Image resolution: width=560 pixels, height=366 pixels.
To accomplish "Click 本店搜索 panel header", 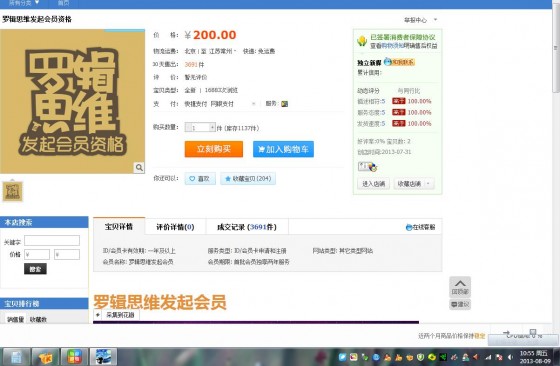I will pyautogui.click(x=44, y=222).
